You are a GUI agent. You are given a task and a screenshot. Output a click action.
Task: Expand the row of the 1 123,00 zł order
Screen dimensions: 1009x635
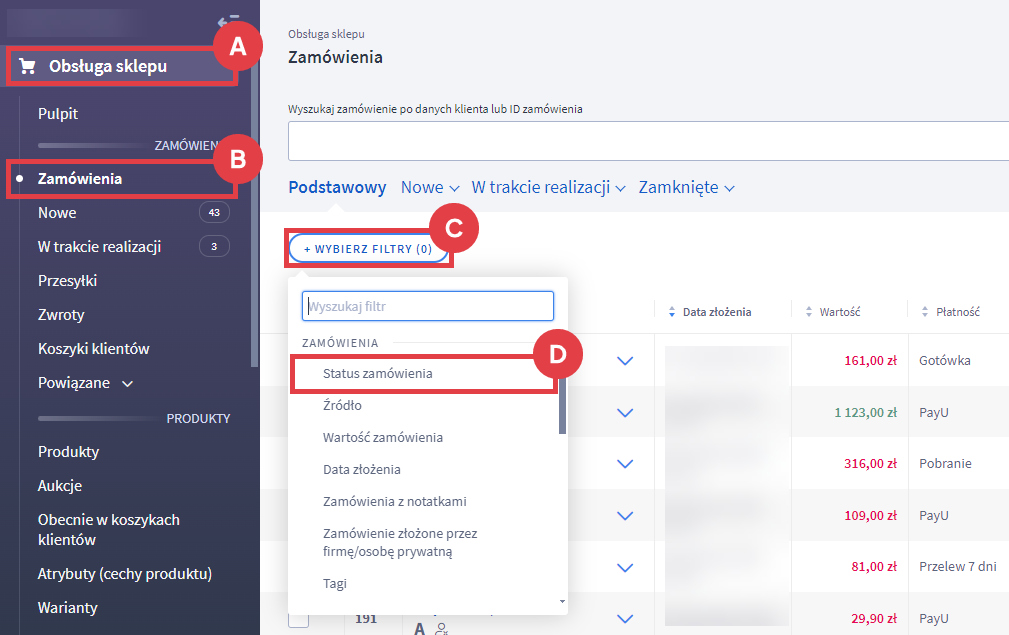[x=625, y=412]
